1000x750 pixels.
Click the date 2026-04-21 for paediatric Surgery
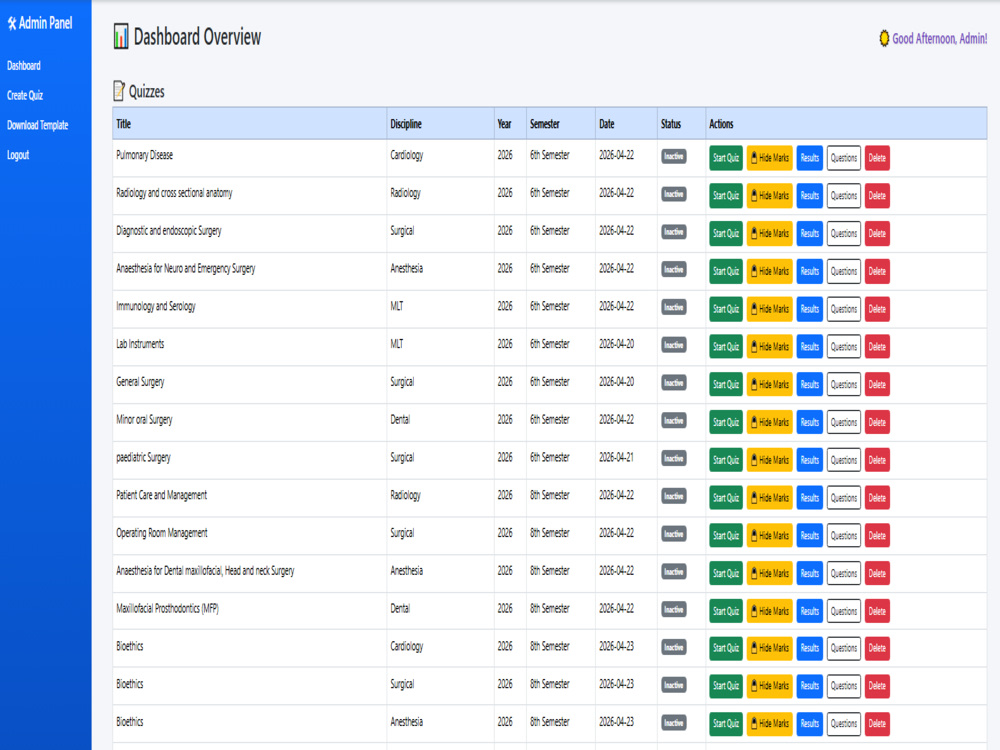(616, 457)
